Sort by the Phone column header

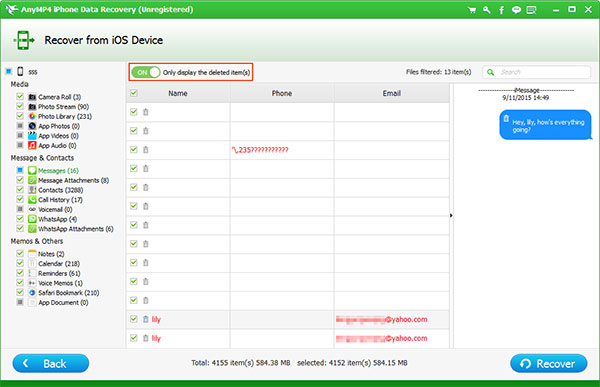coord(282,93)
